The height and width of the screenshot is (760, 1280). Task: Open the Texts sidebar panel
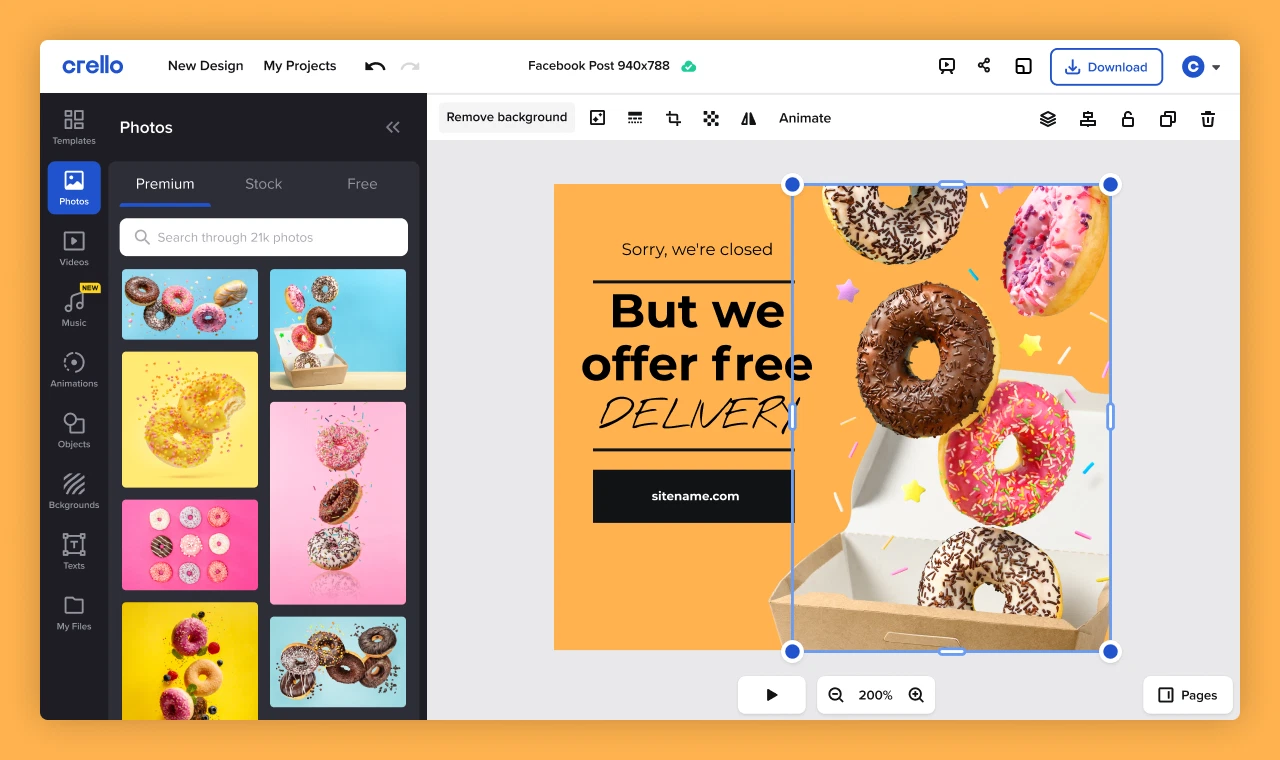[x=74, y=552]
